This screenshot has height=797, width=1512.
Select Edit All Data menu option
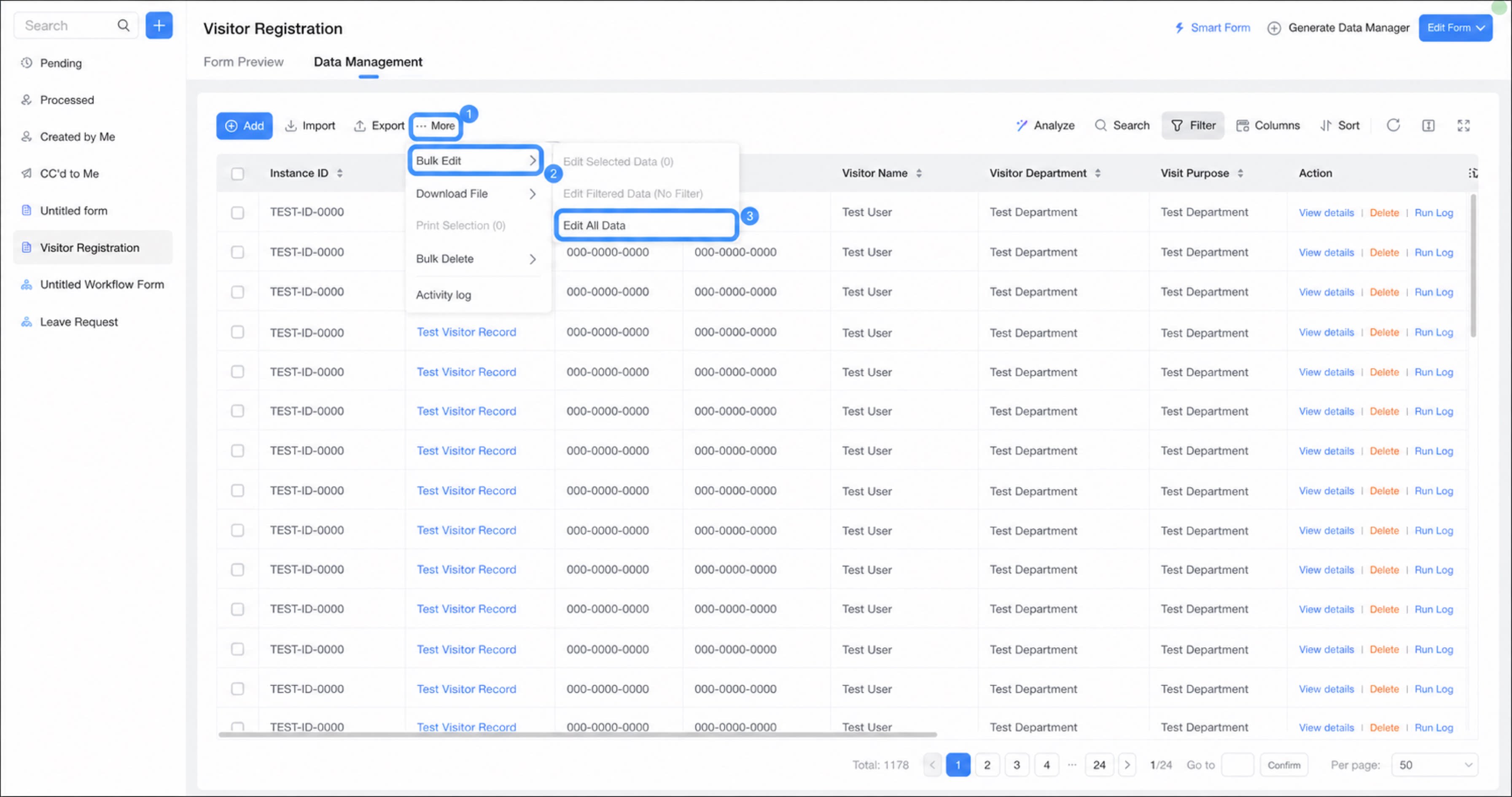(646, 225)
